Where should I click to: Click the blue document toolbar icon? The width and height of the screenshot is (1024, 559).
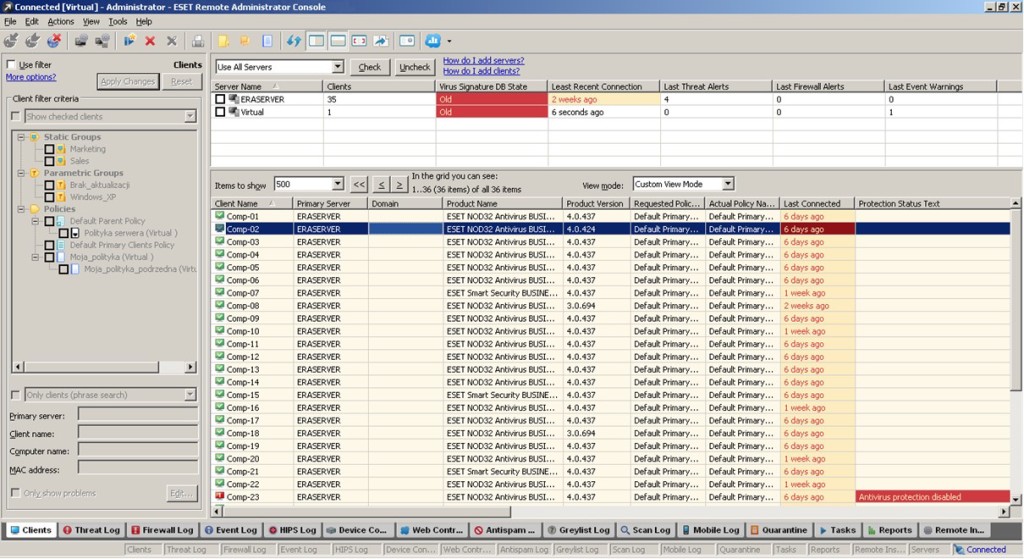click(x=267, y=41)
